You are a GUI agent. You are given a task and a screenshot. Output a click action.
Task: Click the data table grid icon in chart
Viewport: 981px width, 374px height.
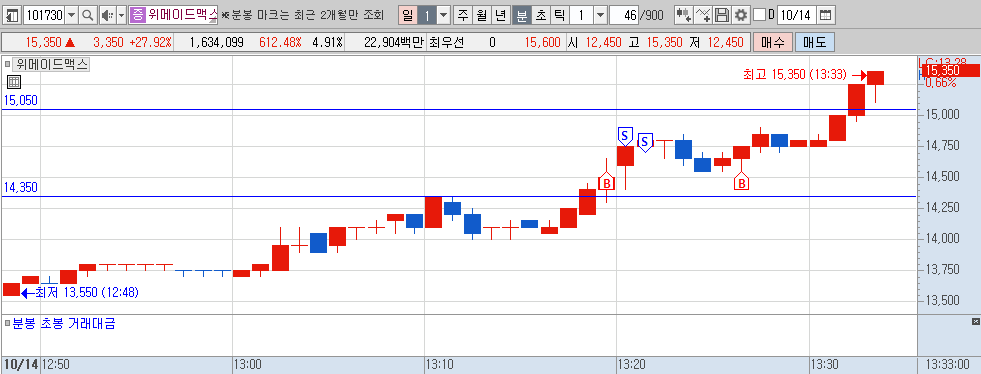(x=14, y=82)
